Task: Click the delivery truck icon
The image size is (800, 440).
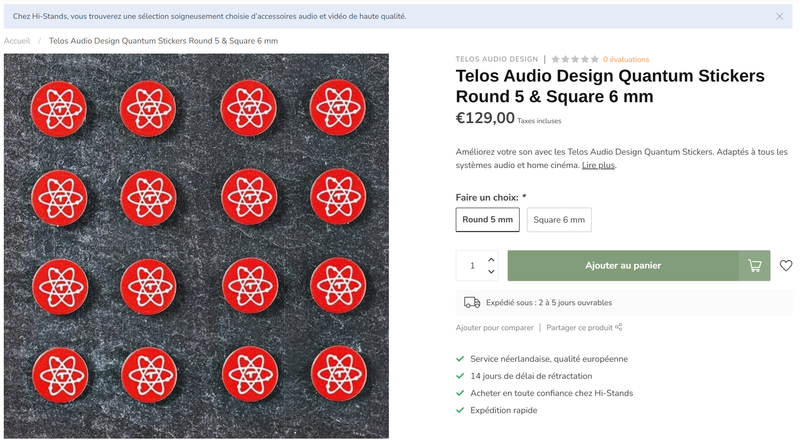Action: click(x=472, y=303)
